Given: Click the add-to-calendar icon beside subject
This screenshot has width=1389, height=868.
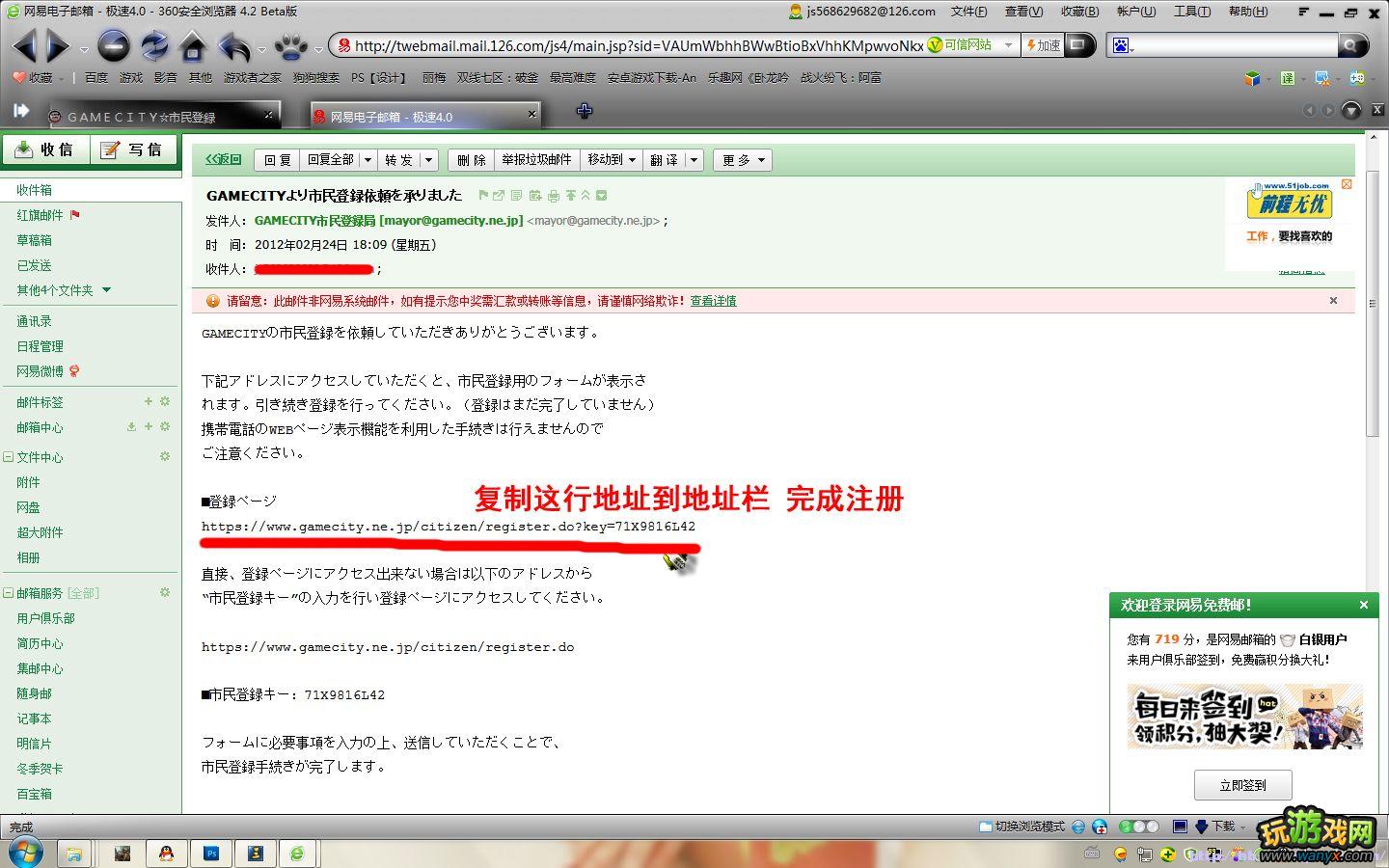Looking at the screenshot, I should click(534, 196).
